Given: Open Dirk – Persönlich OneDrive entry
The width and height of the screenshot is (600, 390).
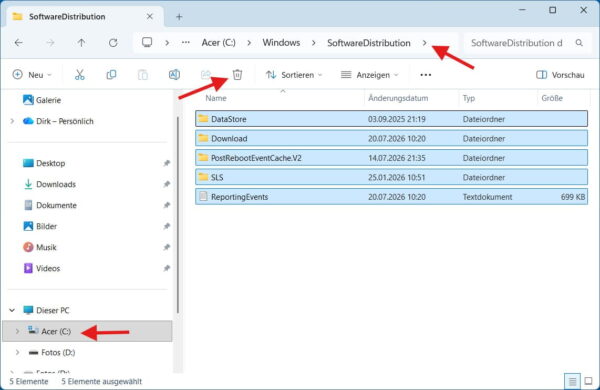Looking at the screenshot, I should pyautogui.click(x=58, y=121).
